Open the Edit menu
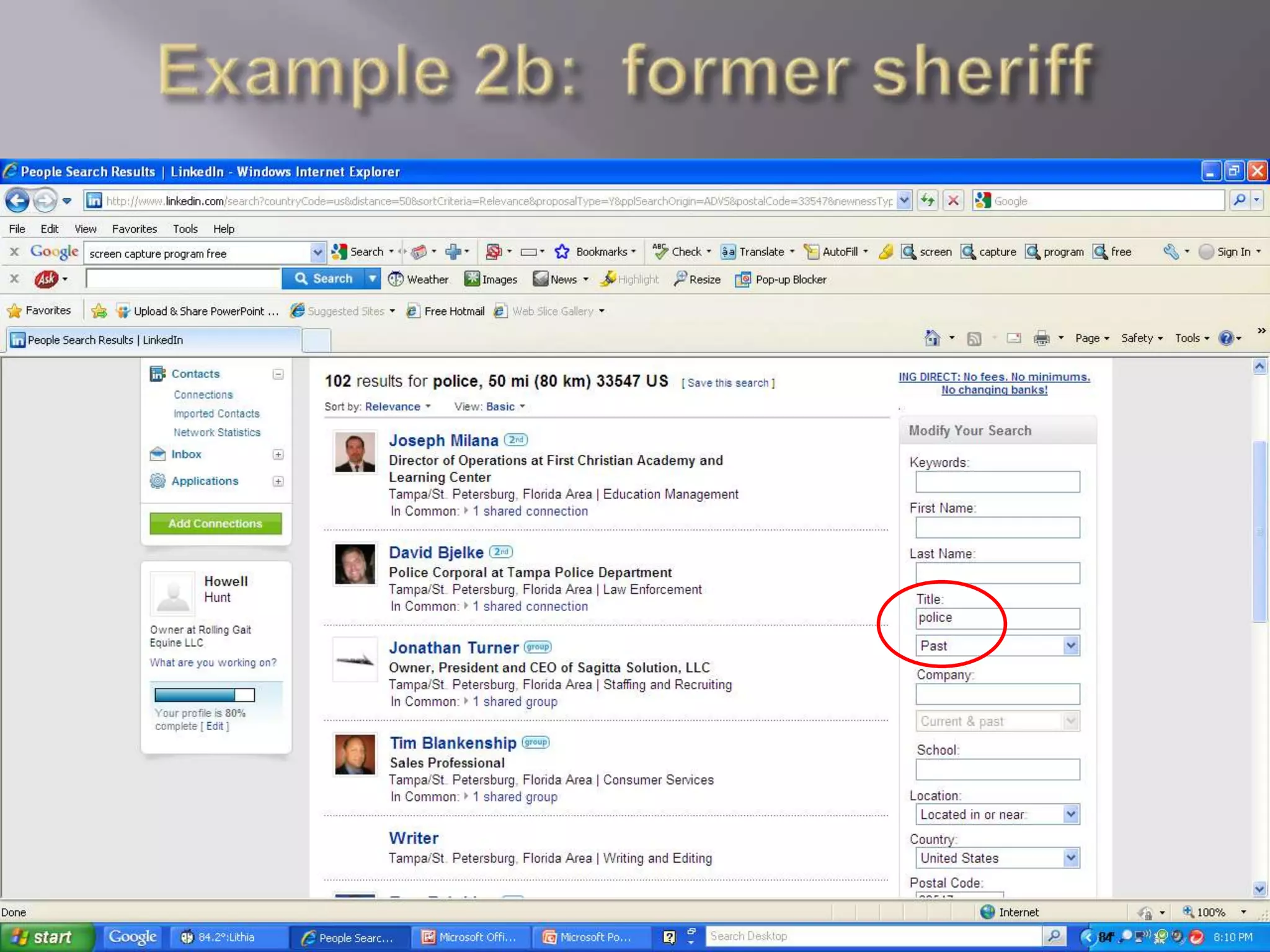The width and height of the screenshot is (1270, 952). click(x=50, y=229)
